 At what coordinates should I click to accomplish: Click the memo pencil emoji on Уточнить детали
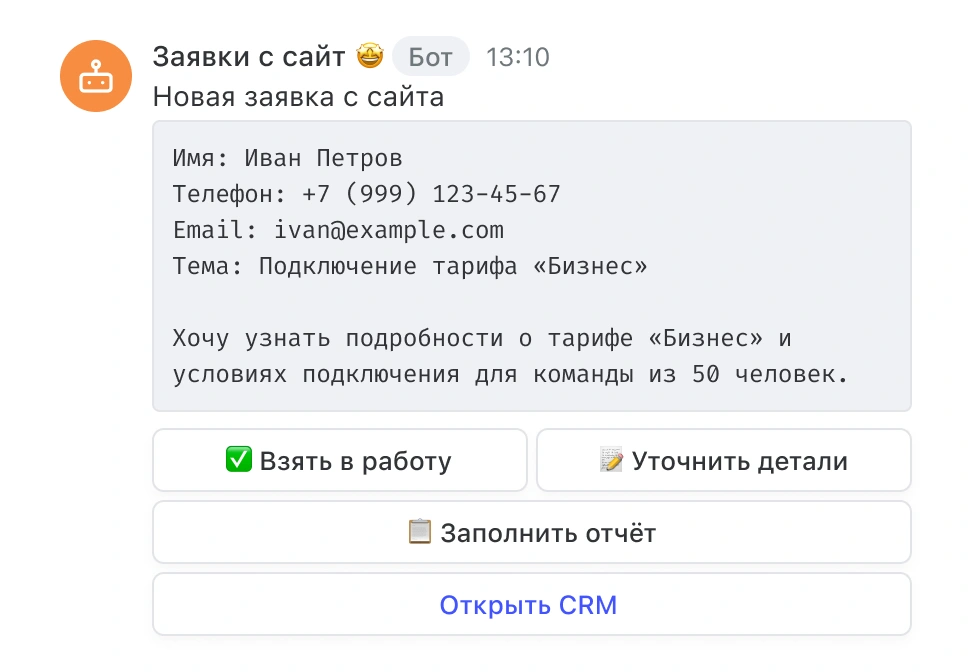[x=611, y=461]
